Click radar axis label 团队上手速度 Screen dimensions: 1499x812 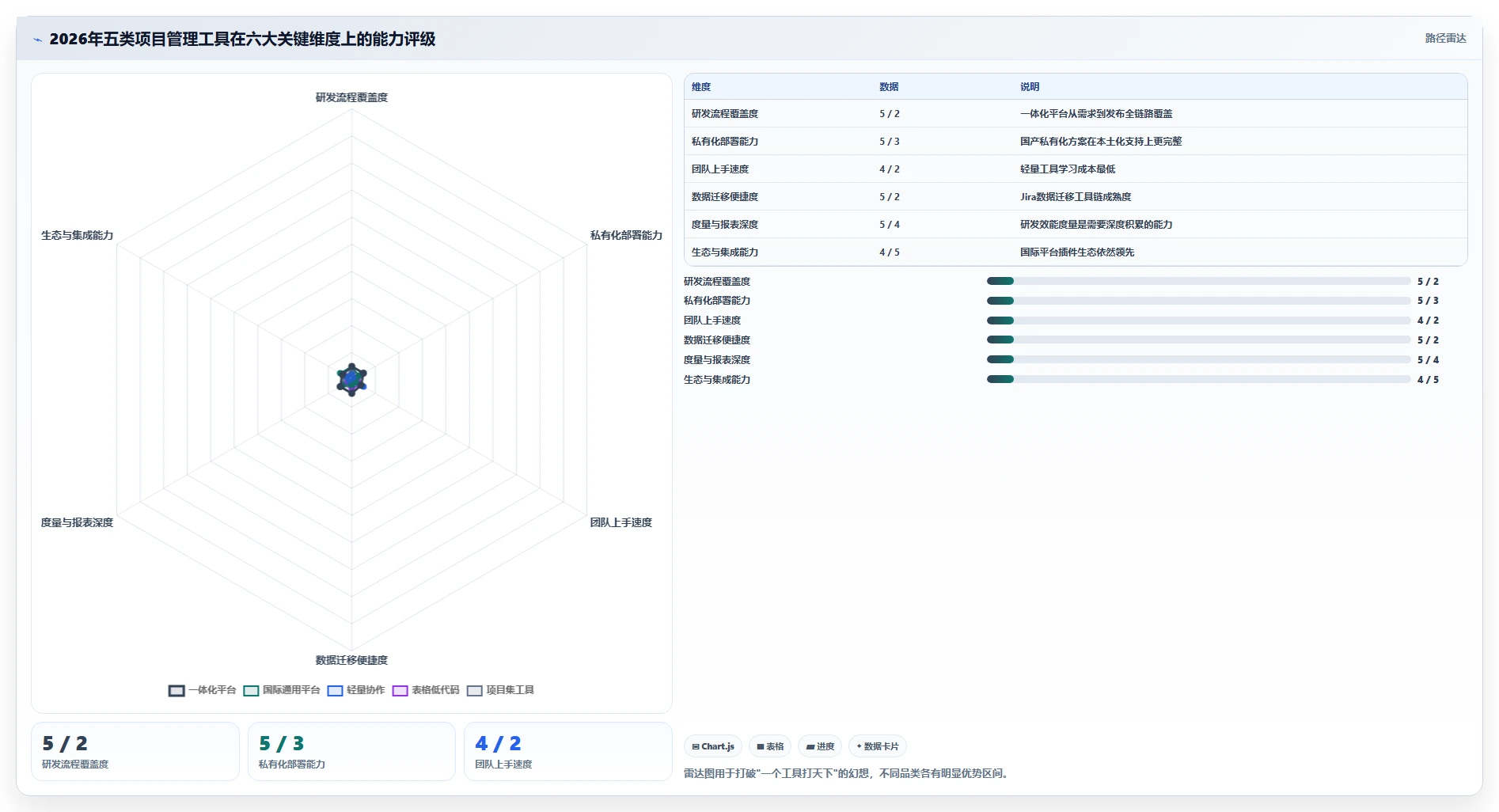pyautogui.click(x=621, y=522)
